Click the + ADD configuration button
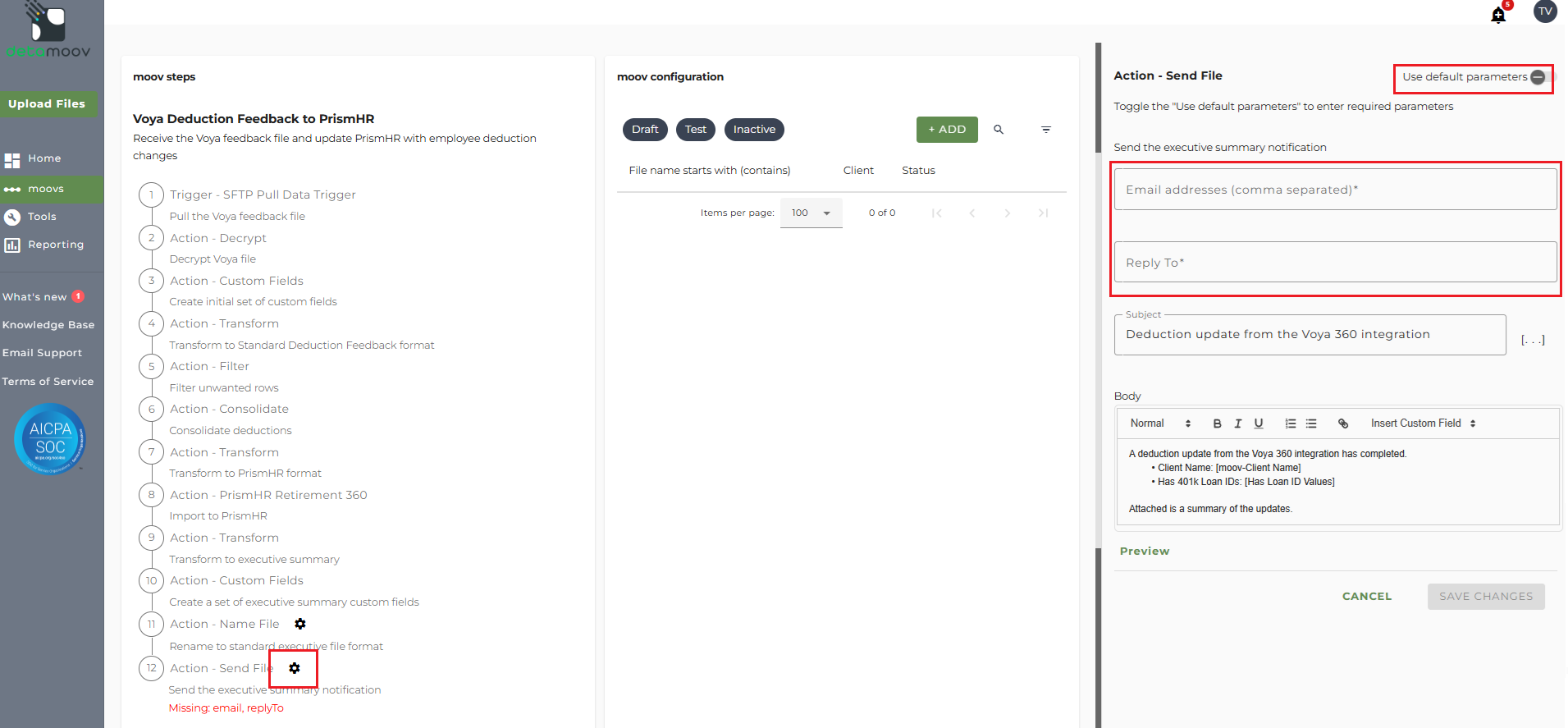The width and height of the screenshot is (1568, 728). pyautogui.click(x=947, y=130)
